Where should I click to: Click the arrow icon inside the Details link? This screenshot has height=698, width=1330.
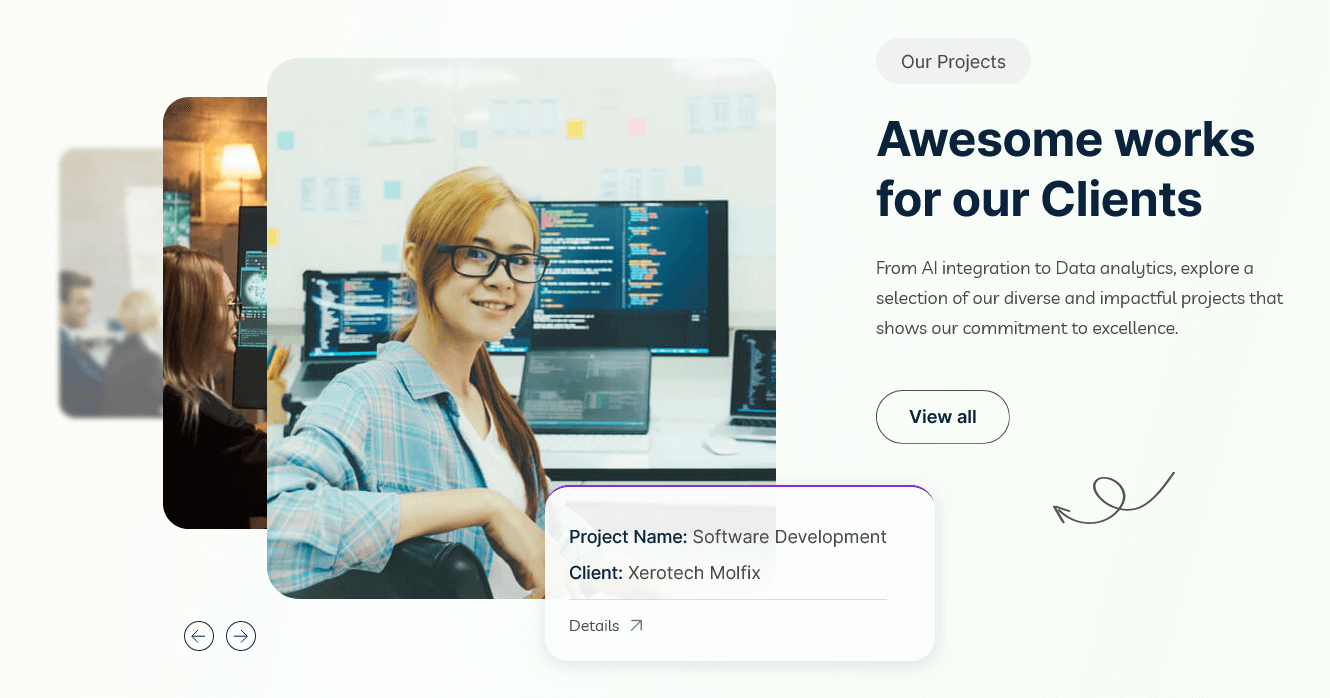(638, 625)
